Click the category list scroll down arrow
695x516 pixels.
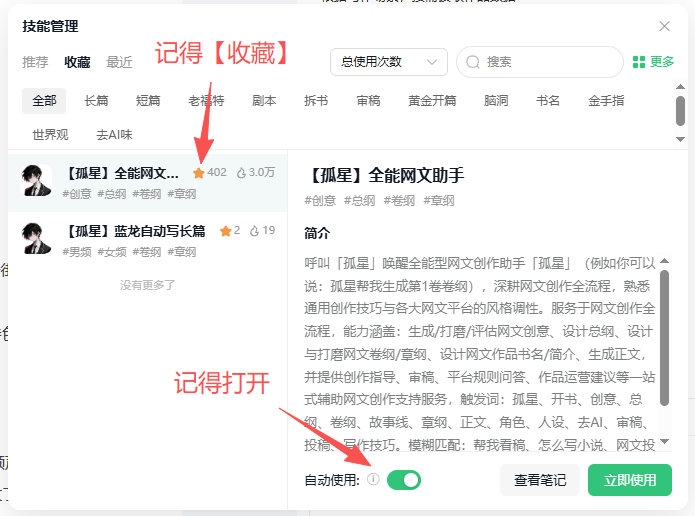point(680,139)
